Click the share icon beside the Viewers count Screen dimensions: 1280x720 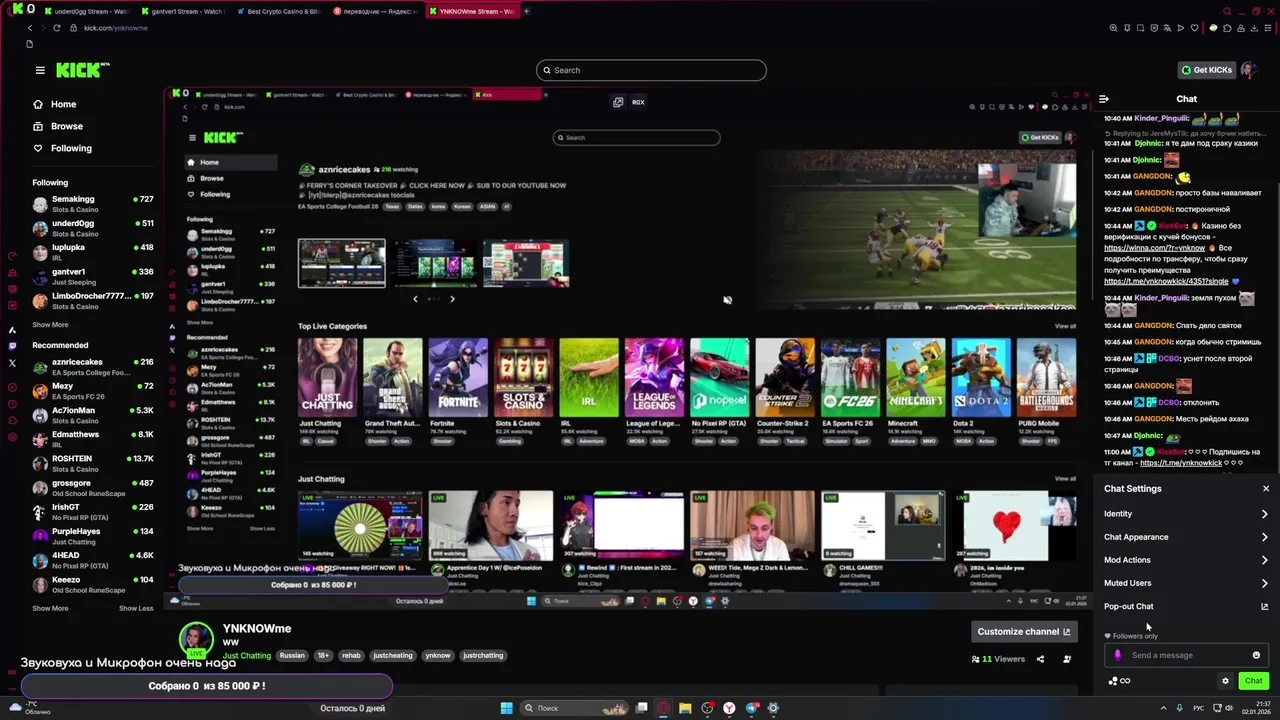1040,659
